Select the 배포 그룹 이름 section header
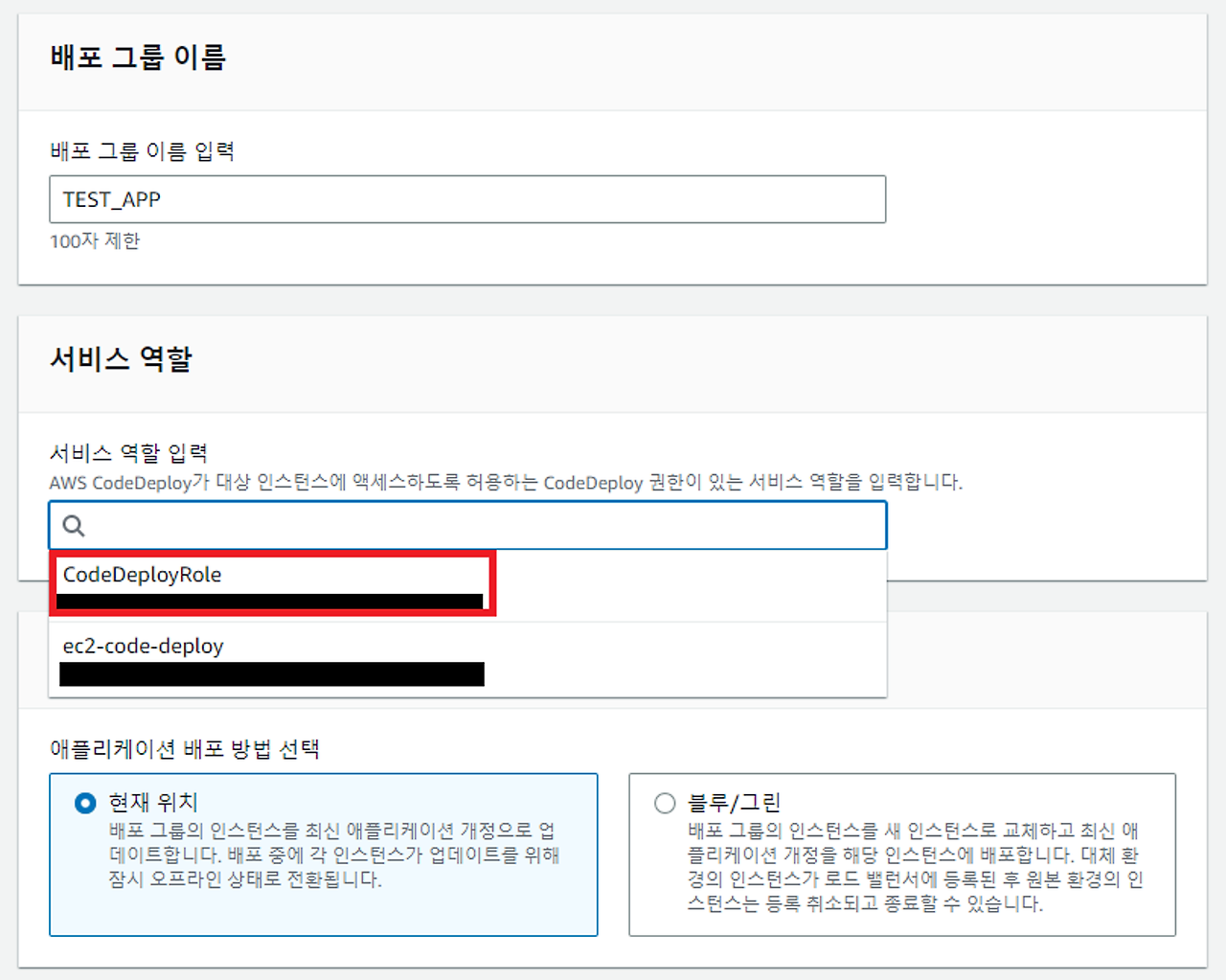The width and height of the screenshot is (1226, 980). (x=139, y=57)
